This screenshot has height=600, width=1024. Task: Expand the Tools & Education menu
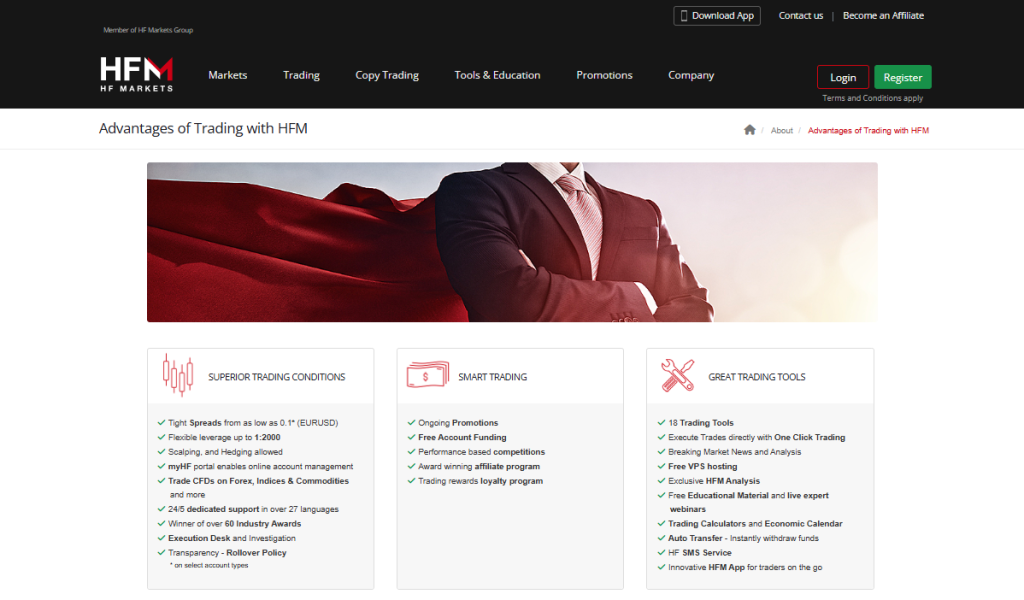click(497, 75)
